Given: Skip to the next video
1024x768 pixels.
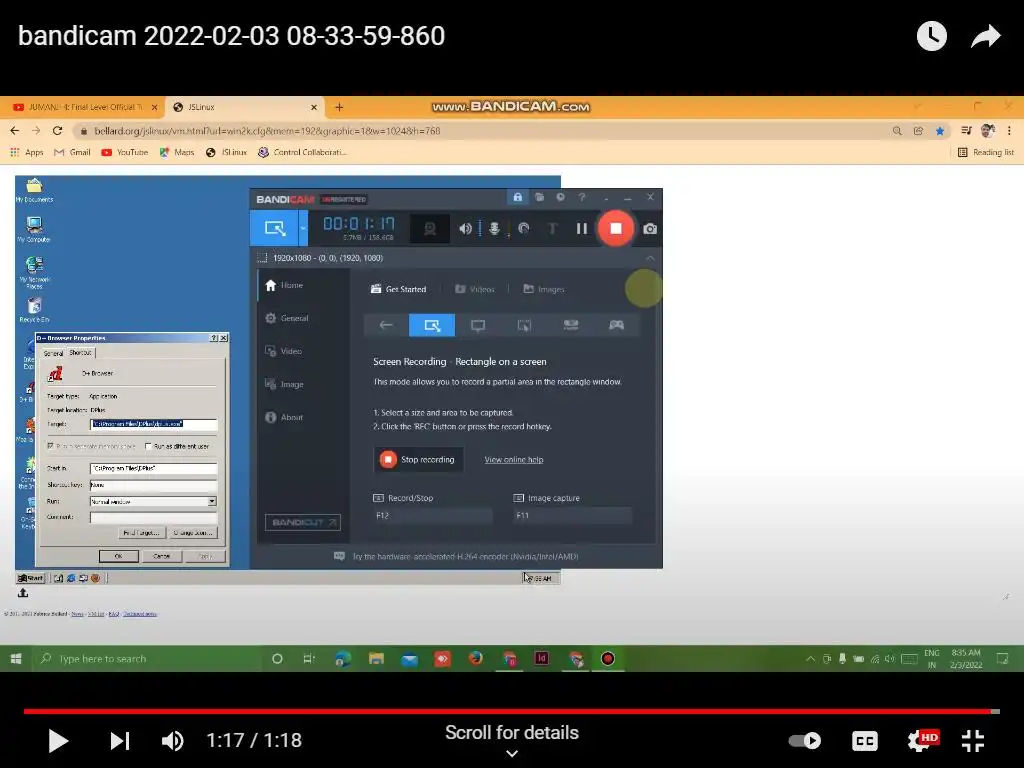Looking at the screenshot, I should 120,741.
